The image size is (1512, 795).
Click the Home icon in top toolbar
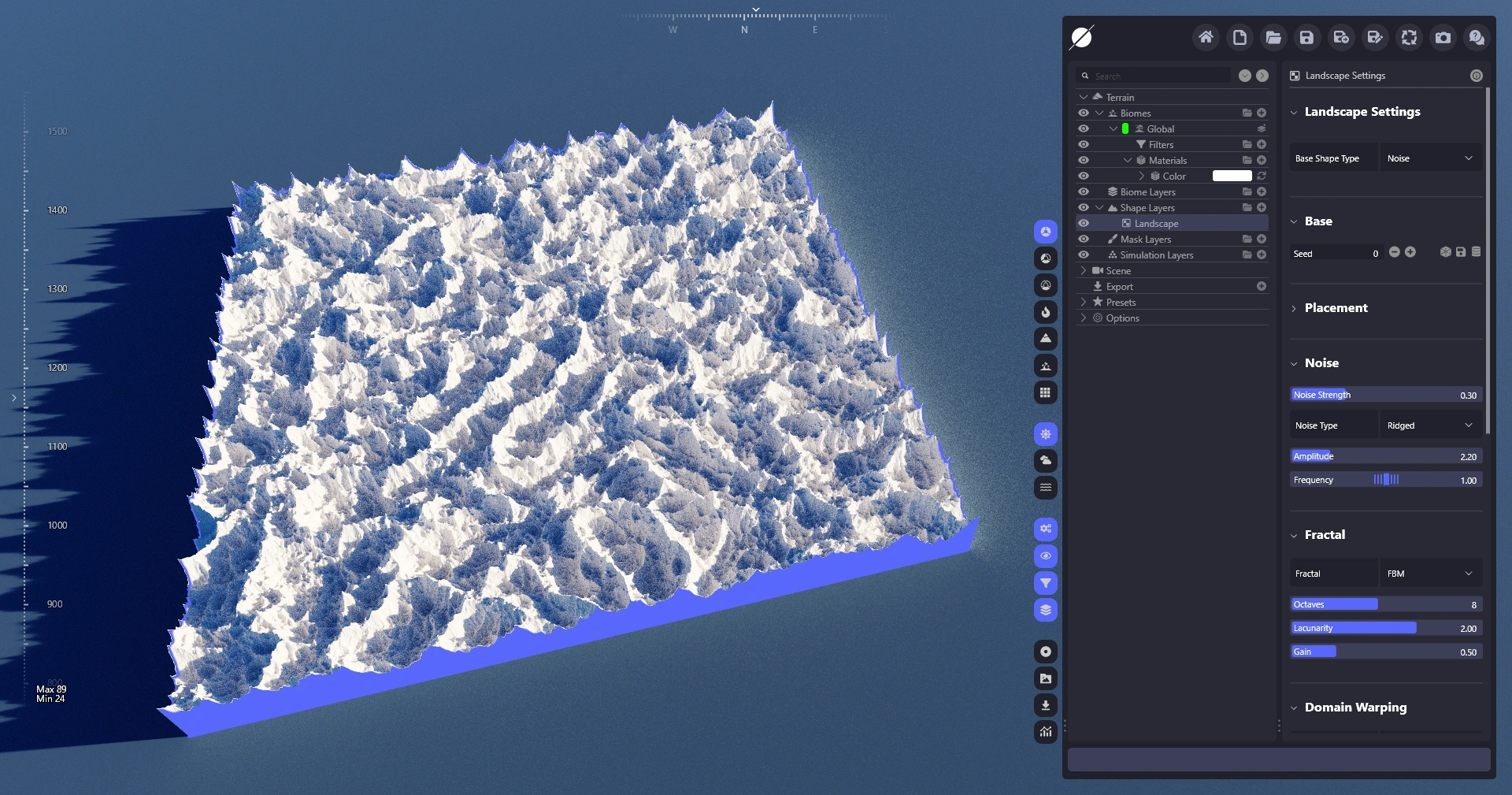(x=1205, y=38)
